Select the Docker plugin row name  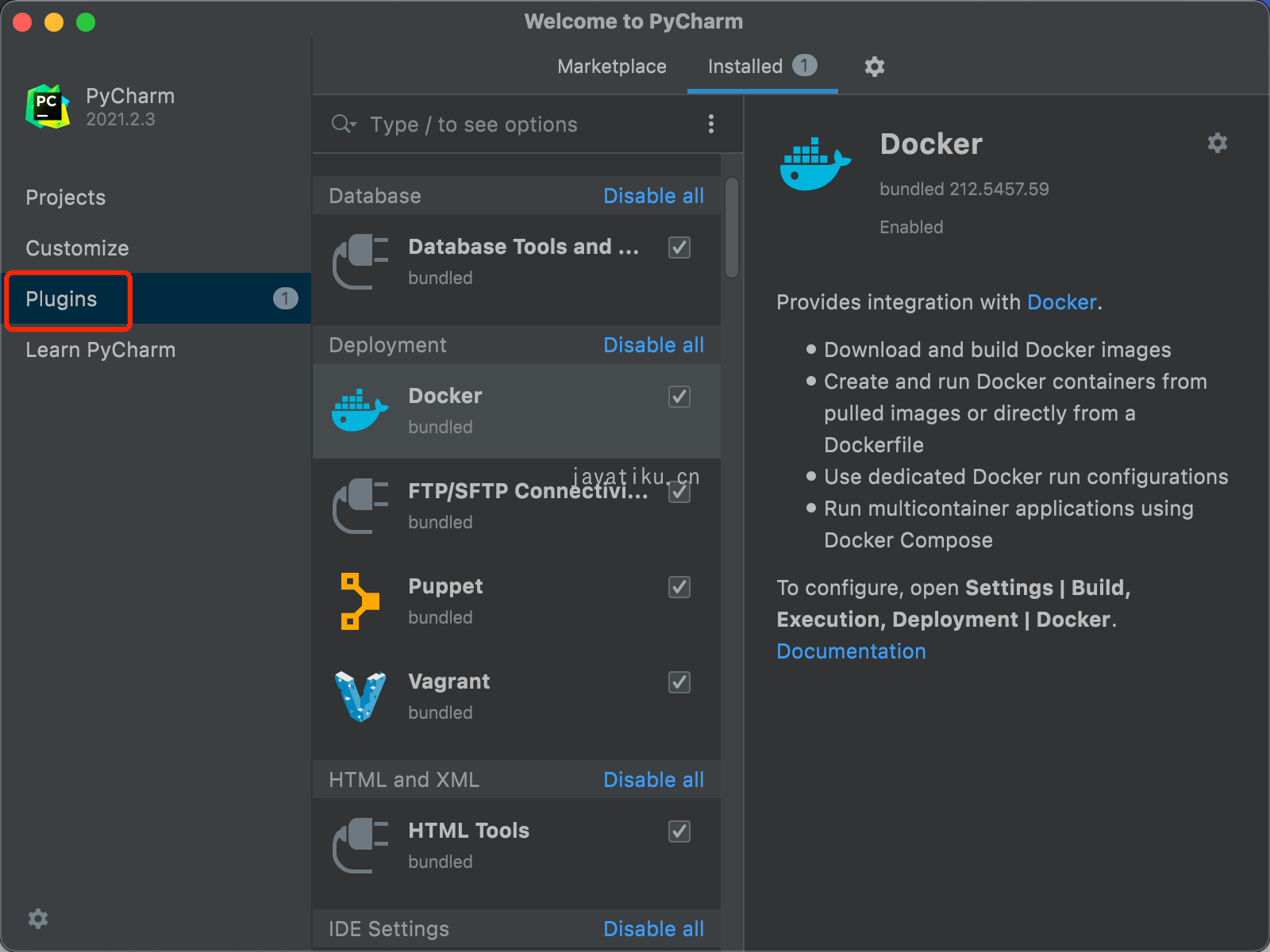[x=445, y=396]
